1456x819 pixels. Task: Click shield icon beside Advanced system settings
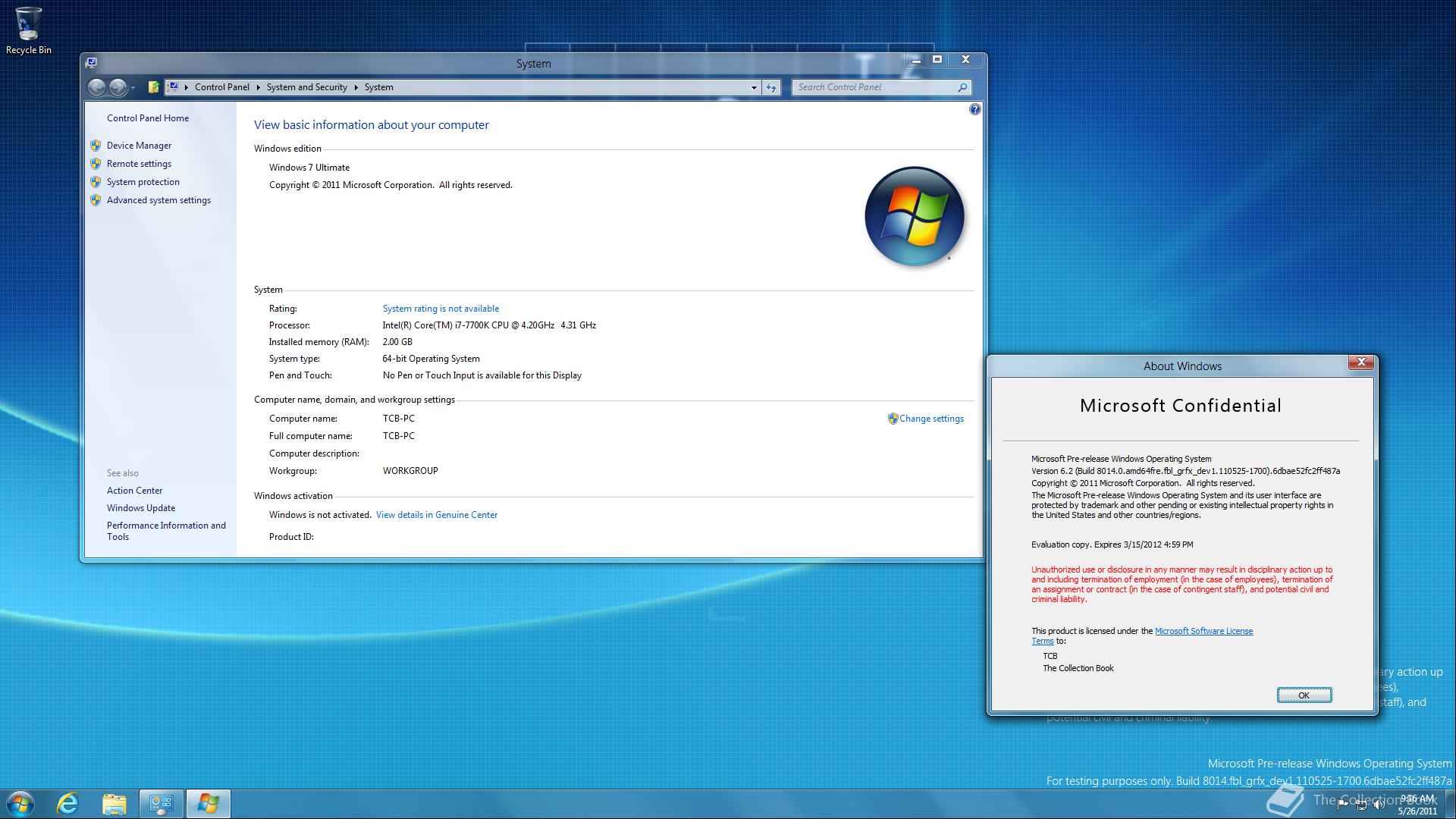pos(96,200)
